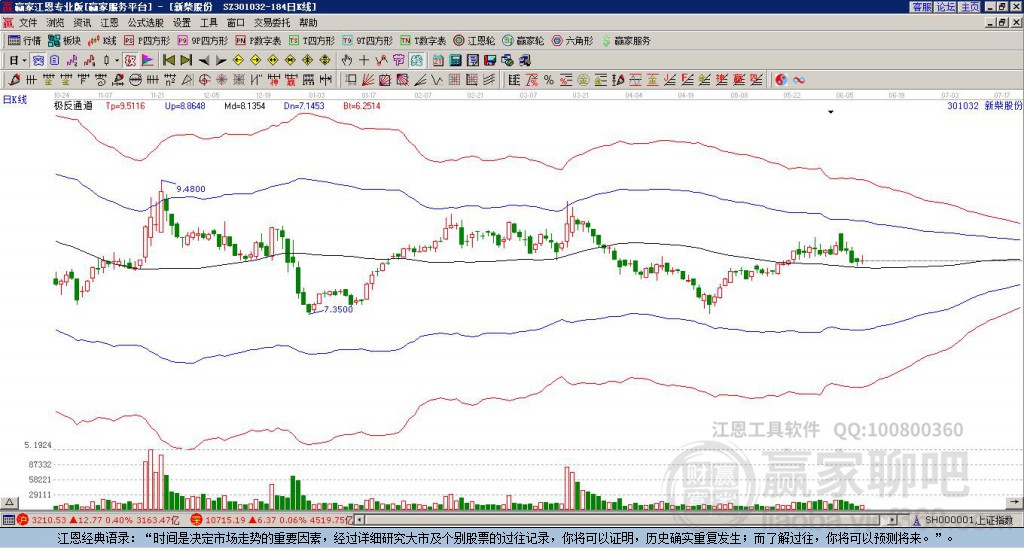Toggle the flag marker toolbar button
Screen dimensions: 1024x548
(148, 60)
